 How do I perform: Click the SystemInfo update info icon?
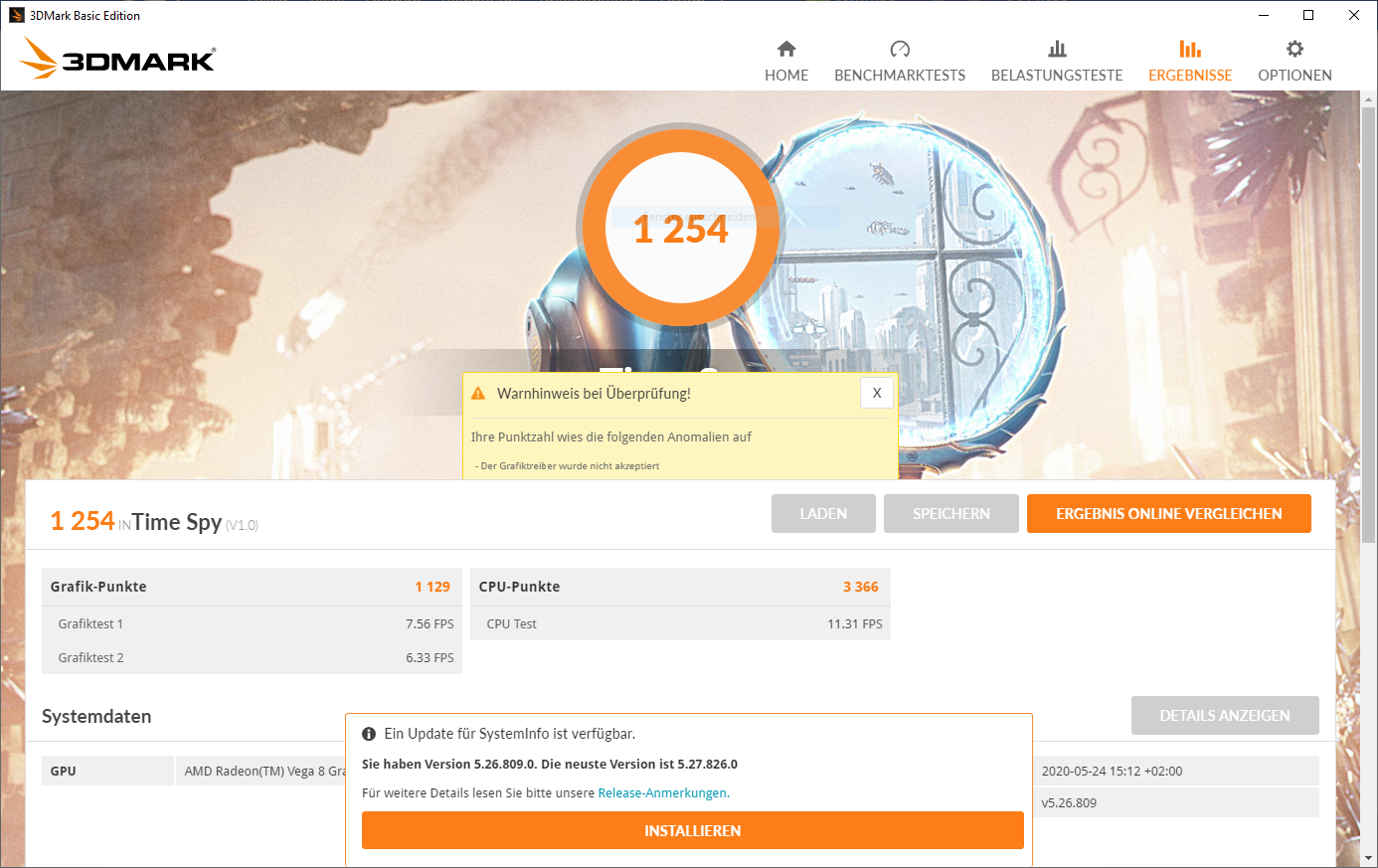(369, 734)
